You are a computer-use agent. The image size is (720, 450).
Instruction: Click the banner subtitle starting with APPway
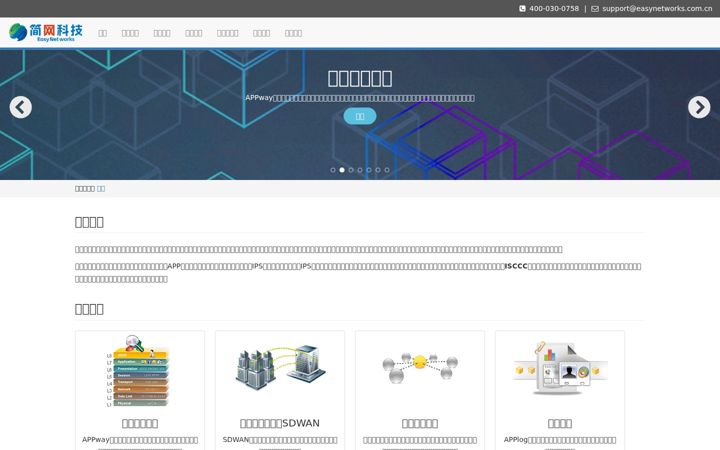(360, 98)
